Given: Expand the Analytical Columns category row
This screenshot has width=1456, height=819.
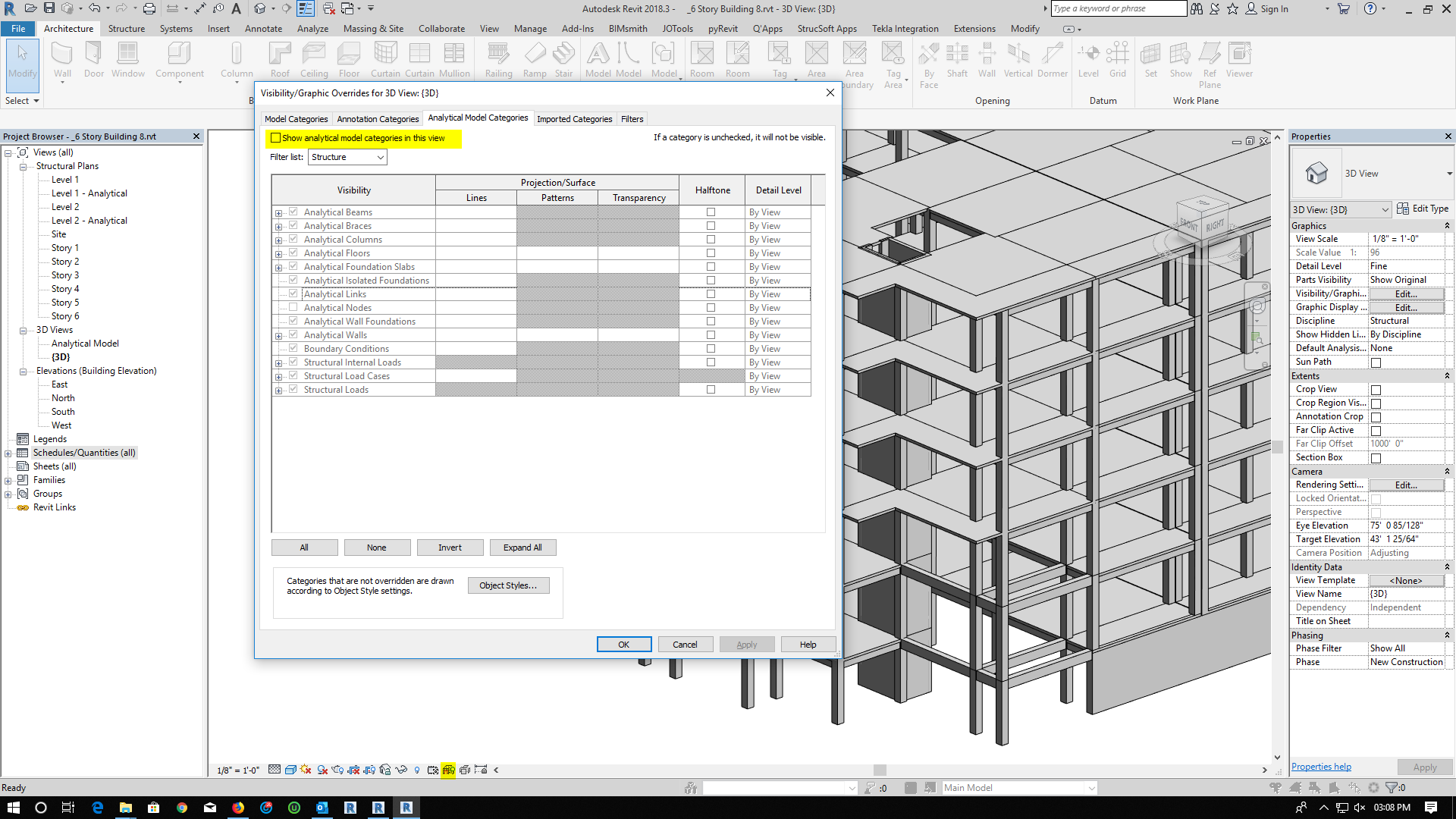Looking at the screenshot, I should pos(278,239).
